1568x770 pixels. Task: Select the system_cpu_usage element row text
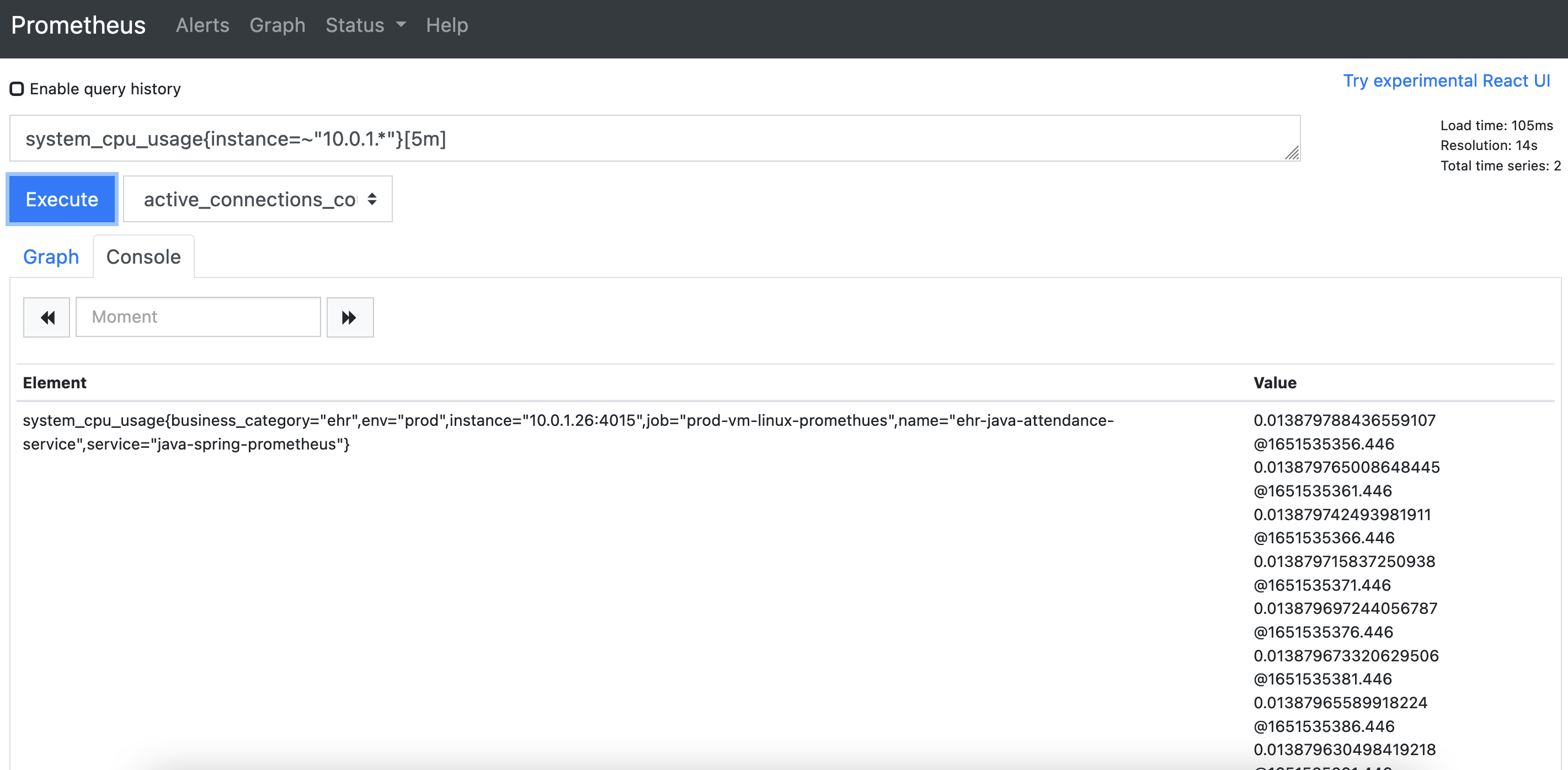pos(568,432)
